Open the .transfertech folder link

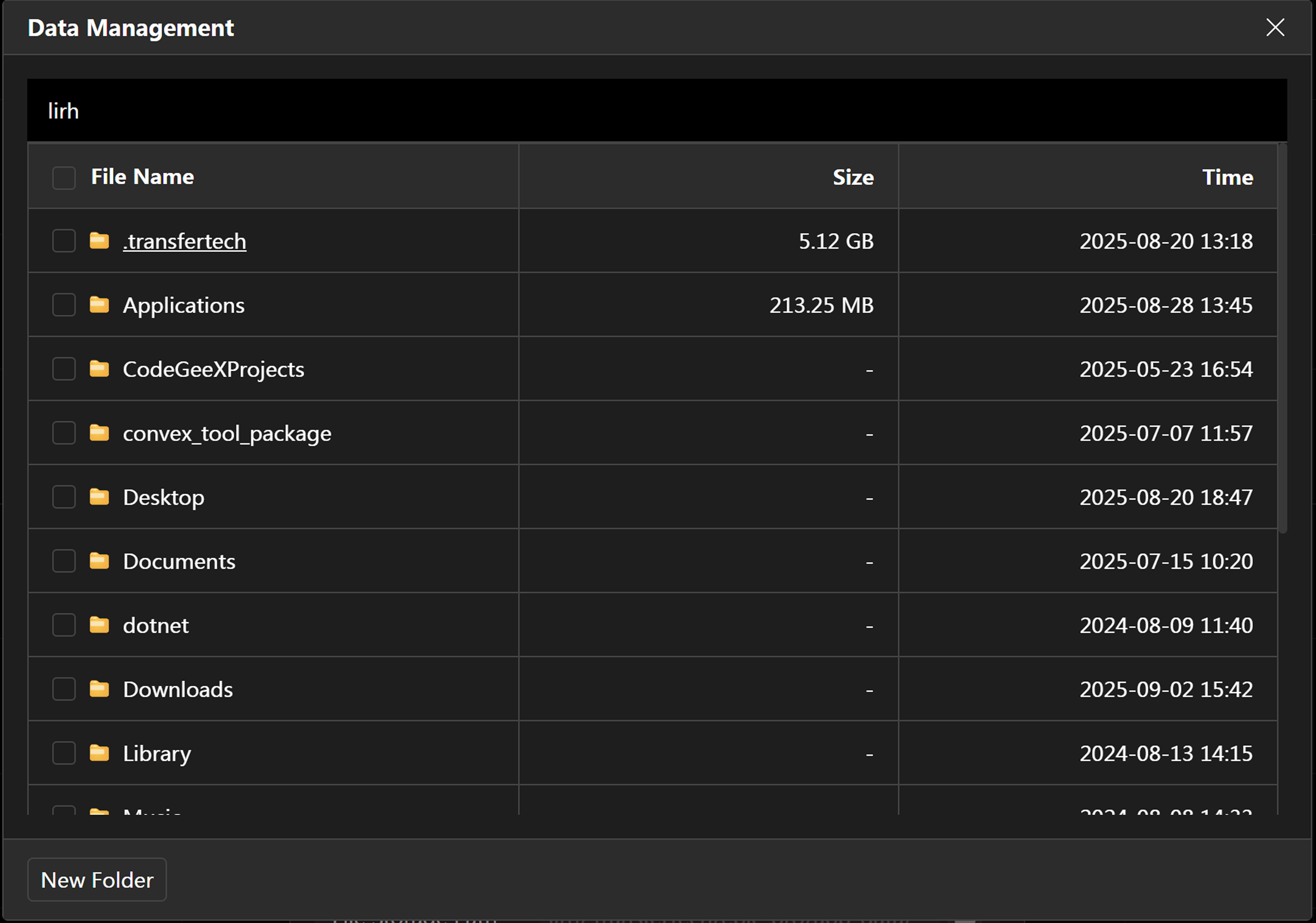coord(184,241)
